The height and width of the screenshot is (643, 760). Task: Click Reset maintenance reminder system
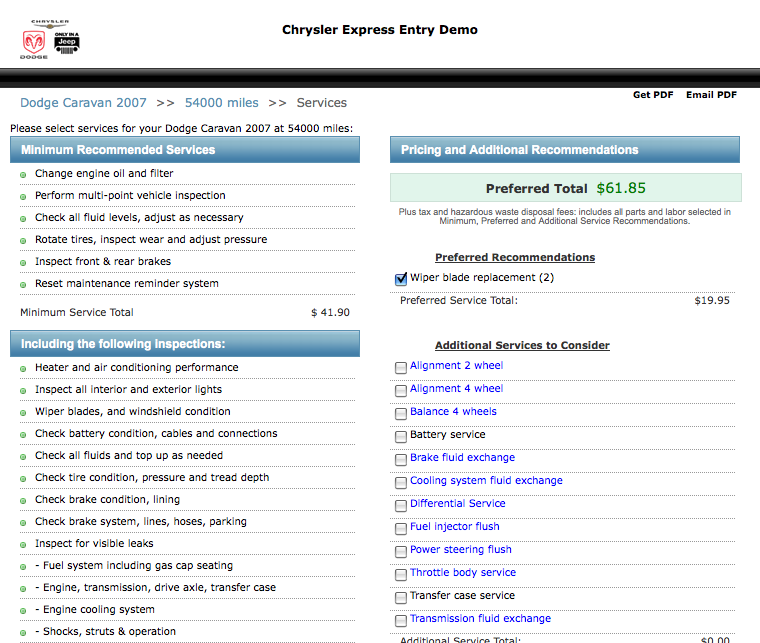point(127,283)
